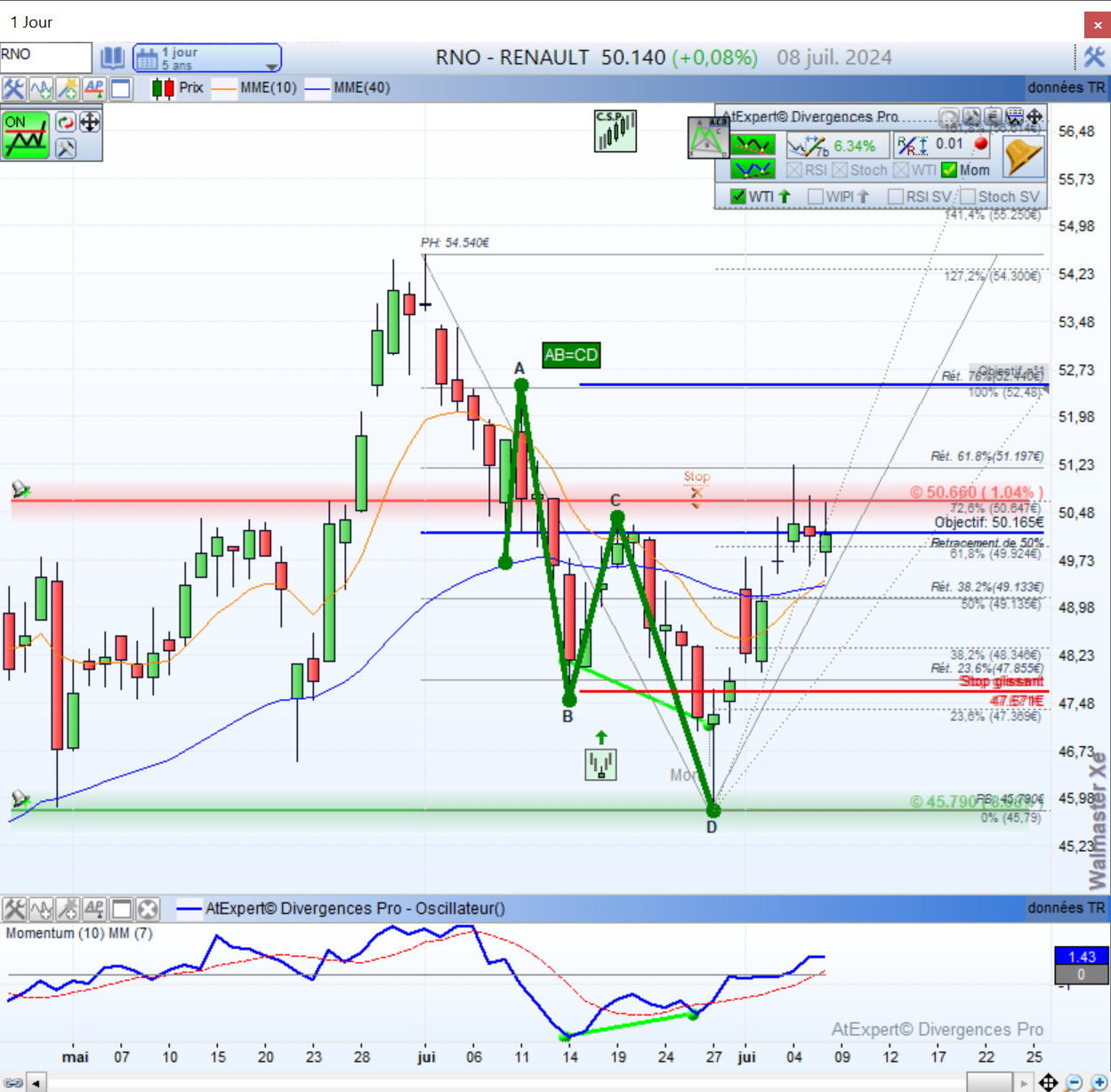
Task: Click the list icon in Divergences Pro header
Action: [992, 116]
